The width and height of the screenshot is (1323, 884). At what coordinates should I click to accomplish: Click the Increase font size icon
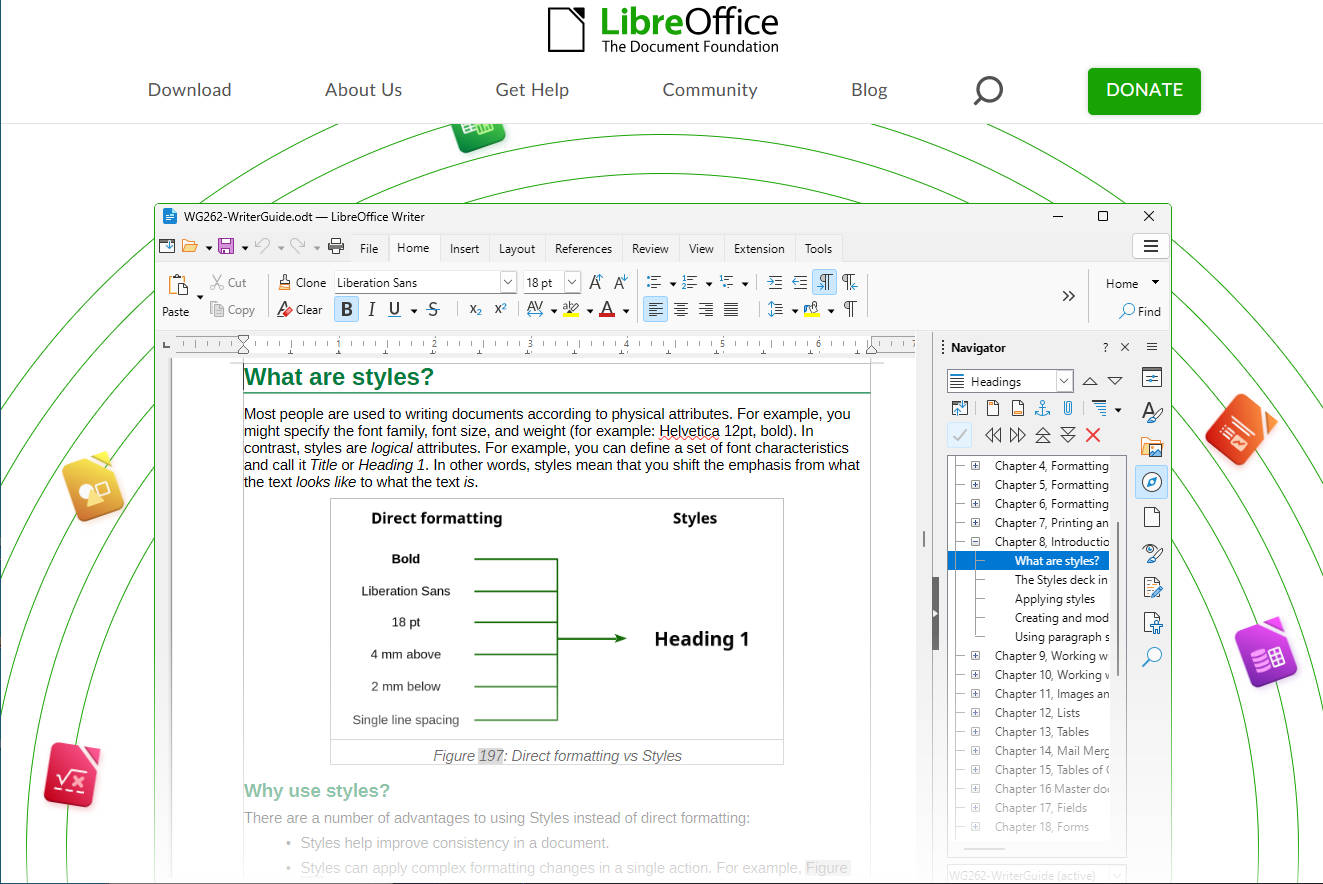coord(596,282)
